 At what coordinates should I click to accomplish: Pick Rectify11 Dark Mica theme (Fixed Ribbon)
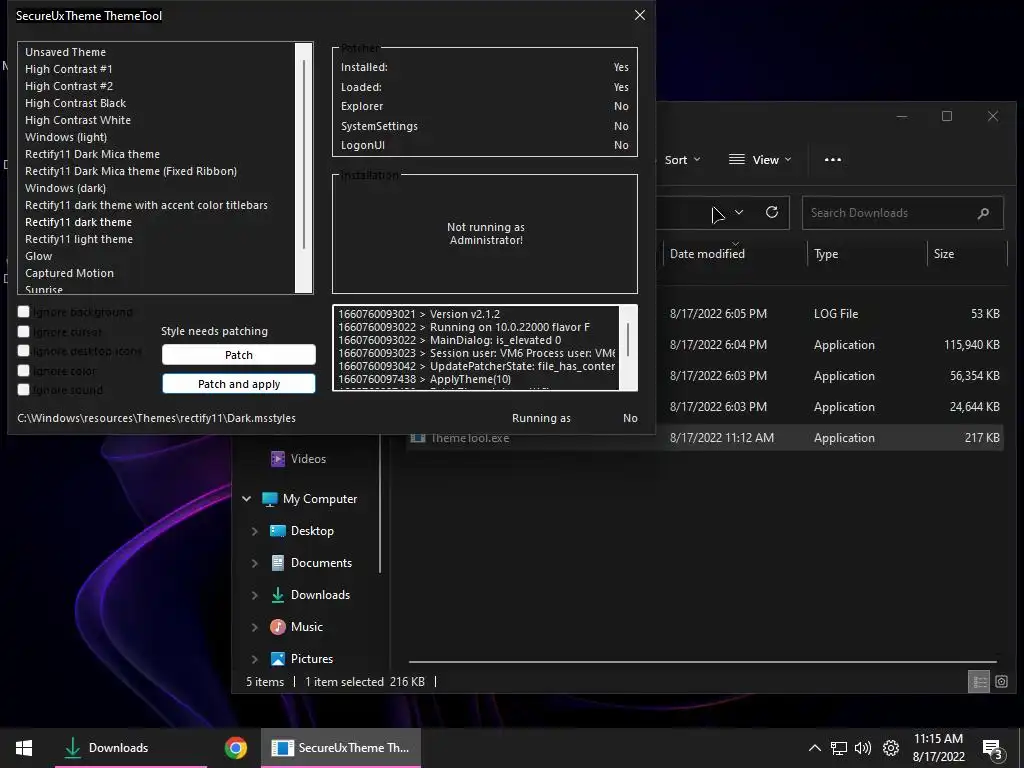pyautogui.click(x=131, y=171)
